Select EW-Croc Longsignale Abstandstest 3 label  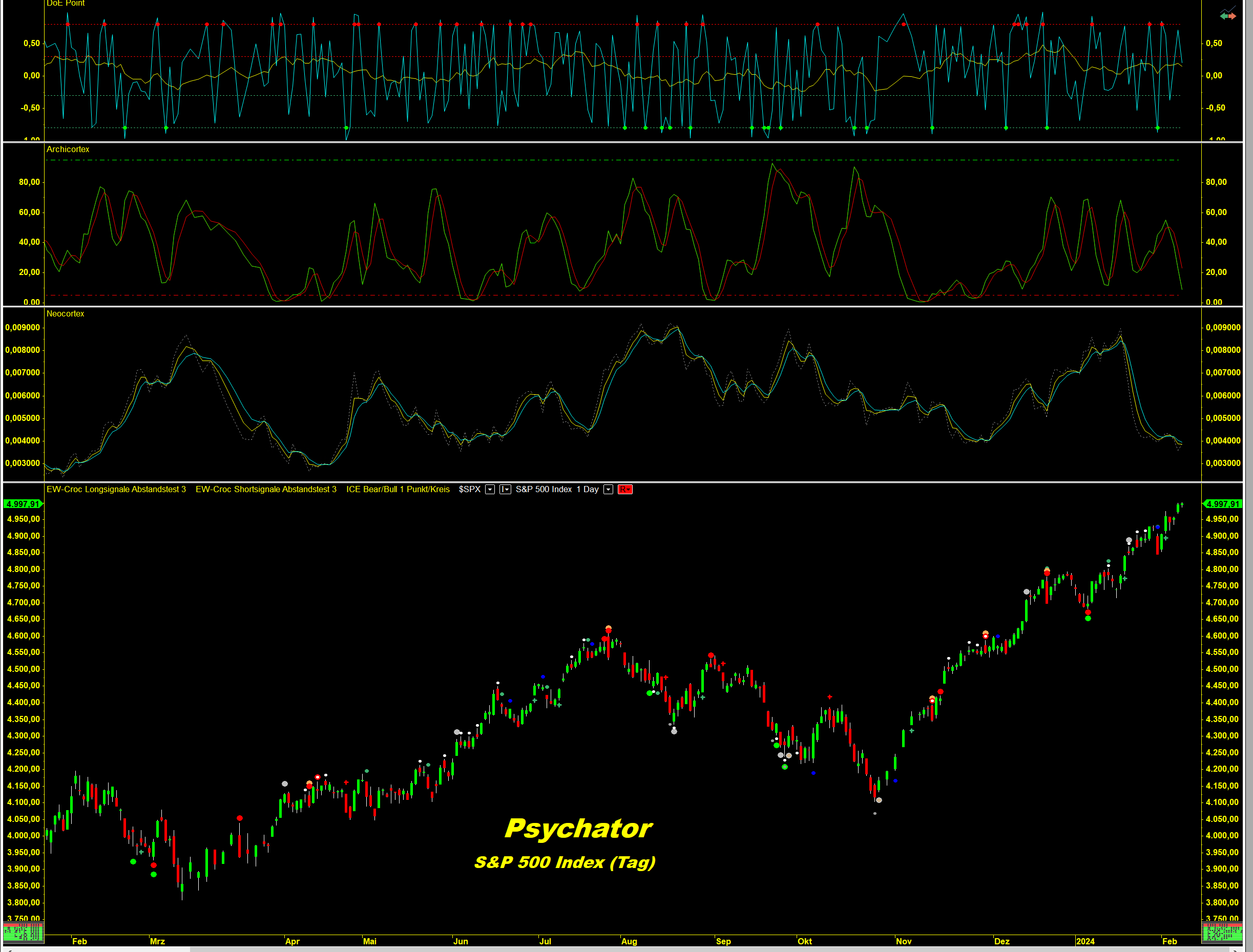pyautogui.click(x=116, y=490)
